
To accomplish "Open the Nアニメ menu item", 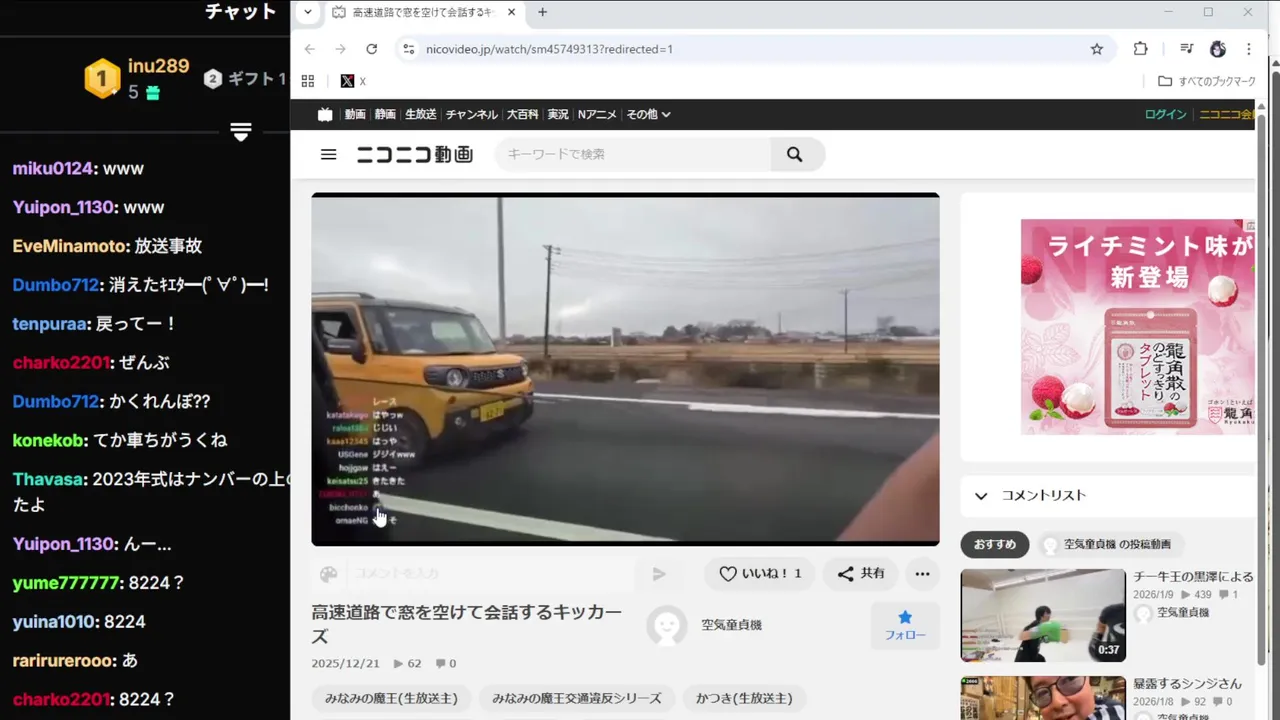I will 596,114.
